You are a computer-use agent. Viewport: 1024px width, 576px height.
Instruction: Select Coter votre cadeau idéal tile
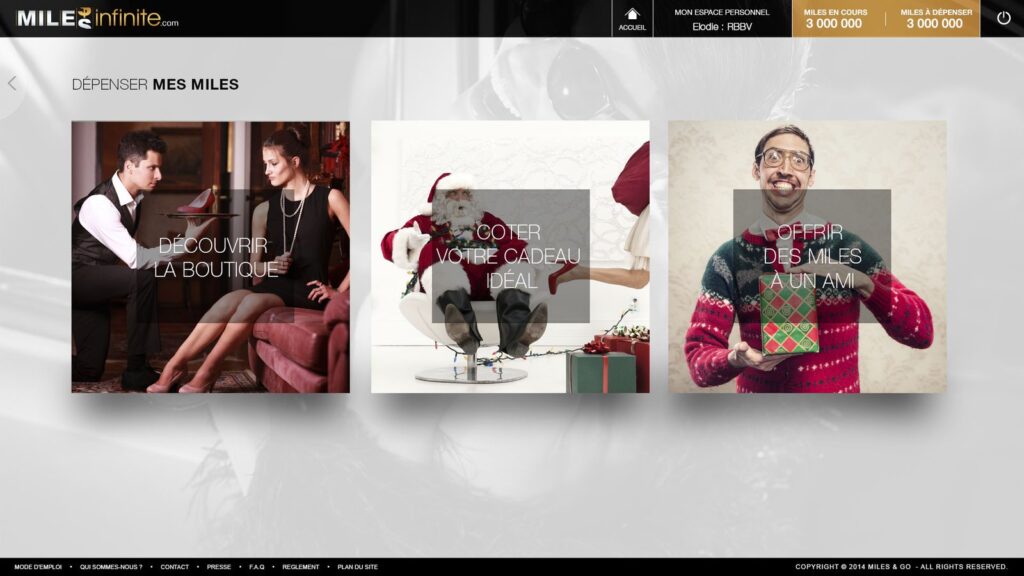point(510,257)
